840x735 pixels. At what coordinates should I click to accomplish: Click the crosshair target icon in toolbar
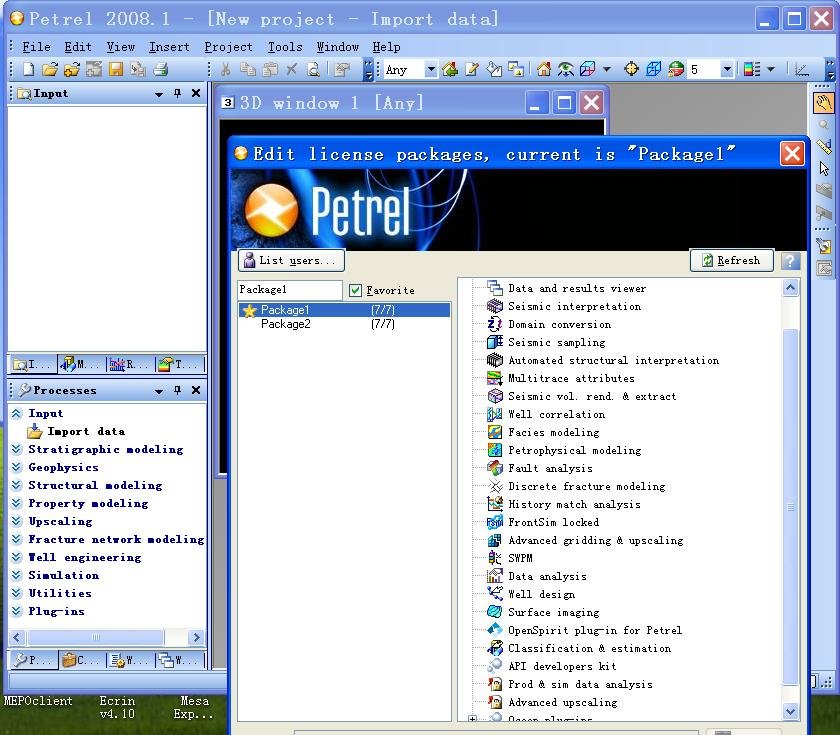(632, 69)
